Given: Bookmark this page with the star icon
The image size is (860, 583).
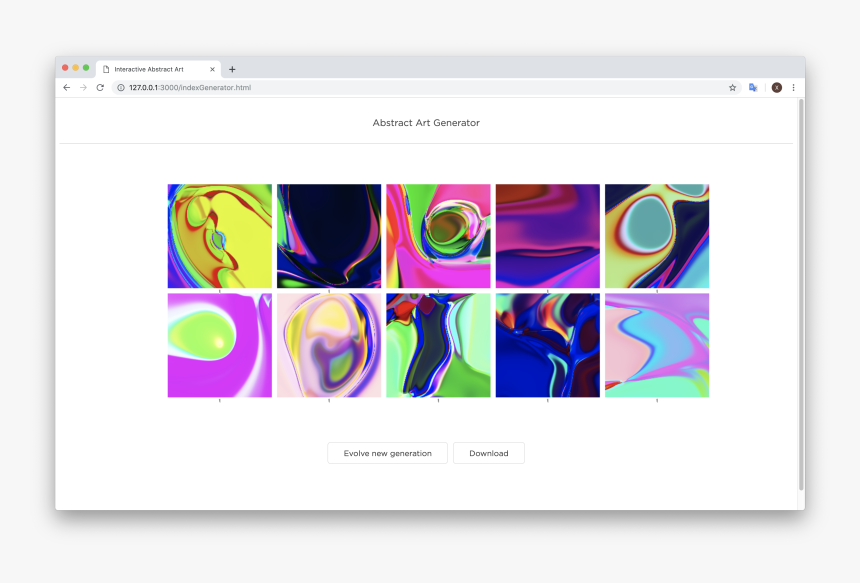Looking at the screenshot, I should [x=732, y=88].
